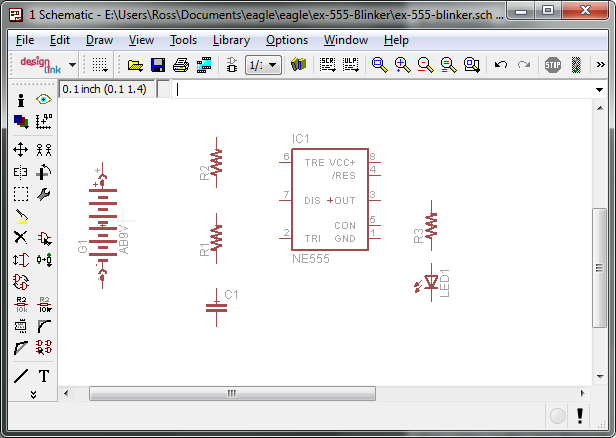The width and height of the screenshot is (616, 438).
Task: Open the Draw menu
Action: pyautogui.click(x=99, y=40)
